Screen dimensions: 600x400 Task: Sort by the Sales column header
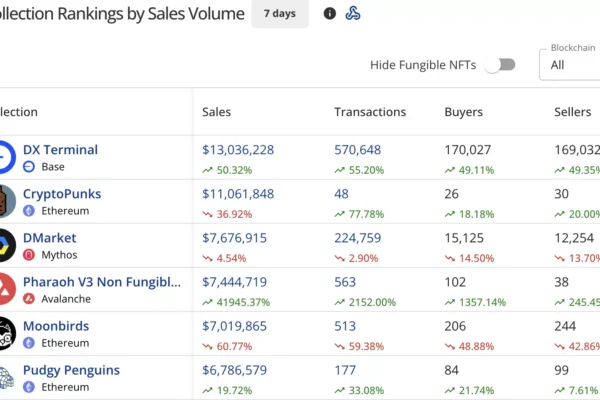pos(216,112)
